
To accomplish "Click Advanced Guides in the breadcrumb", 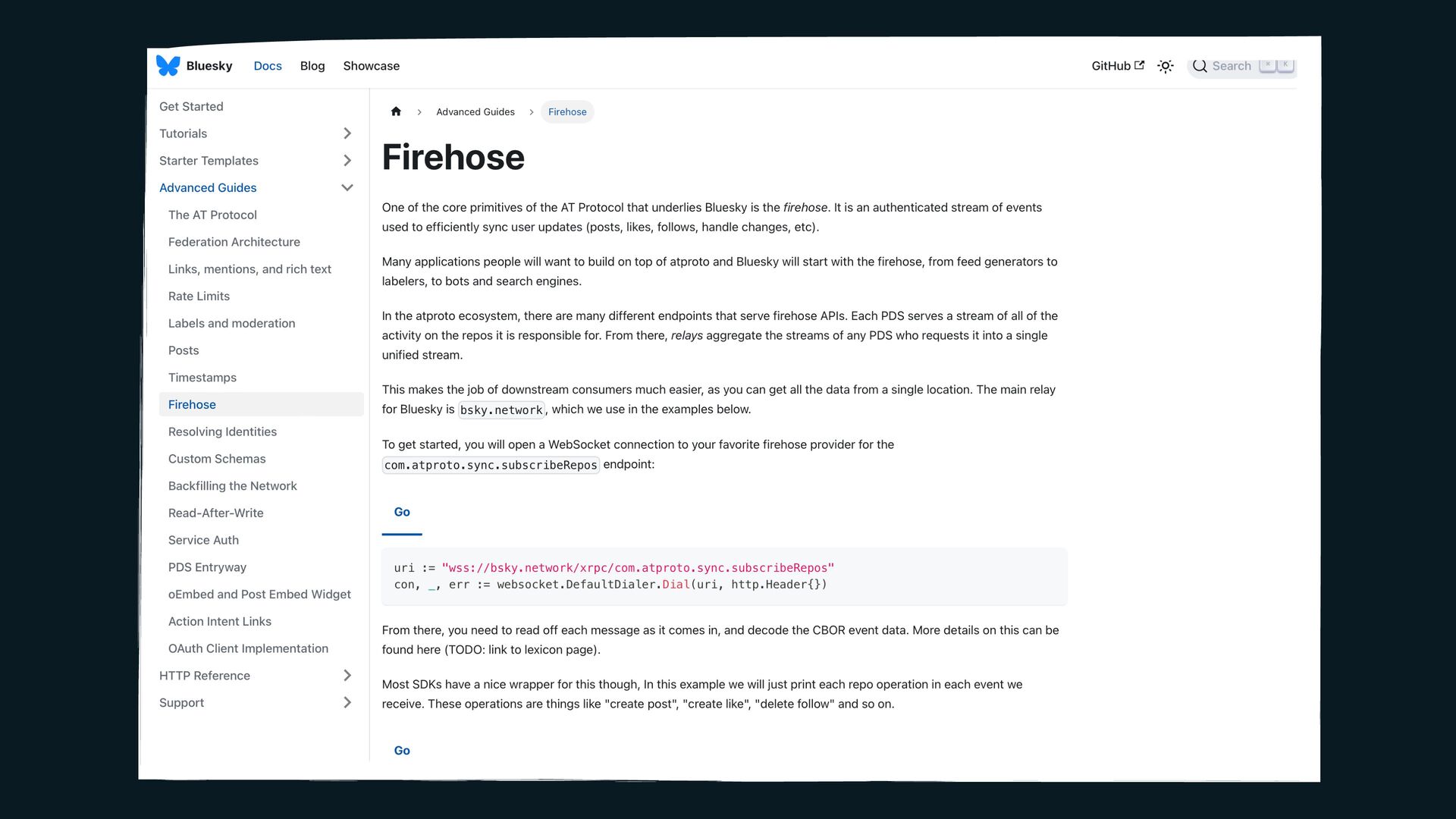I will pos(475,112).
